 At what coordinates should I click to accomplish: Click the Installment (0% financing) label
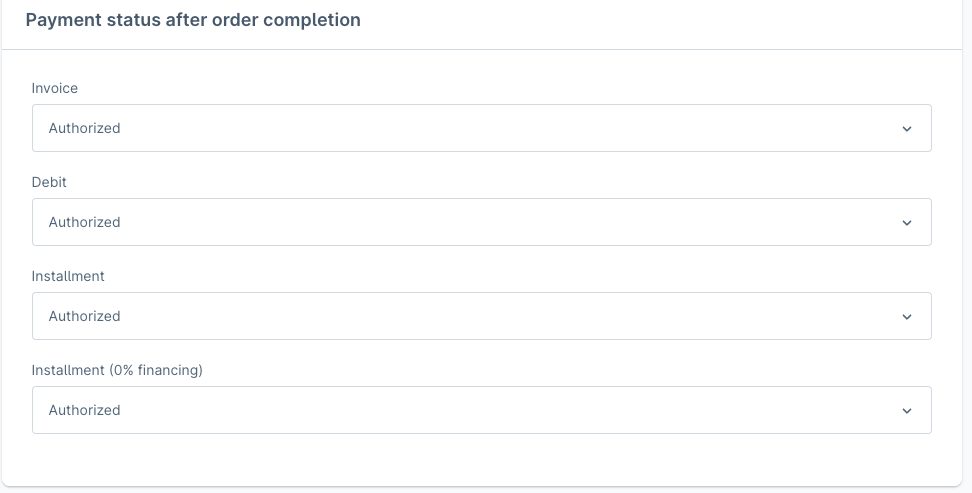pyautogui.click(x=117, y=370)
